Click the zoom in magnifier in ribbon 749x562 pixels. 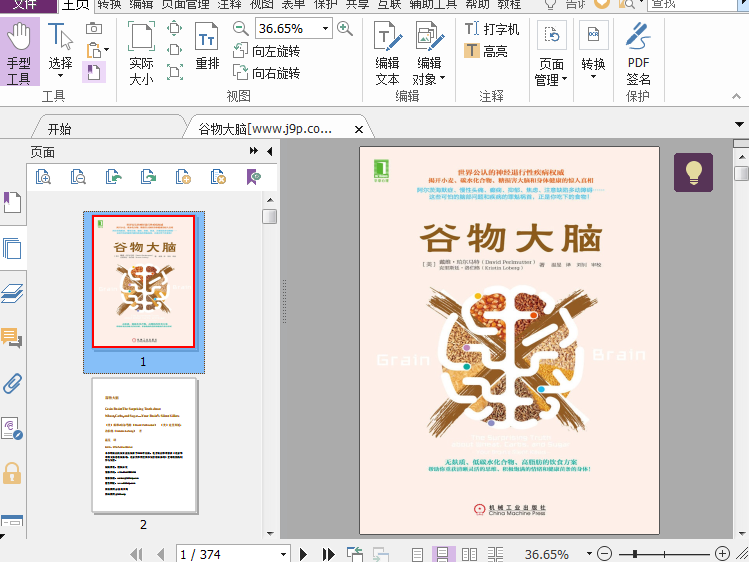tap(344, 29)
